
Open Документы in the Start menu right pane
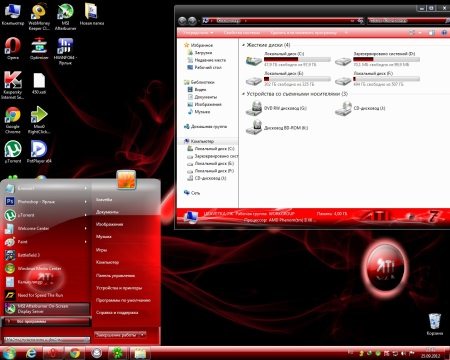(x=107, y=212)
